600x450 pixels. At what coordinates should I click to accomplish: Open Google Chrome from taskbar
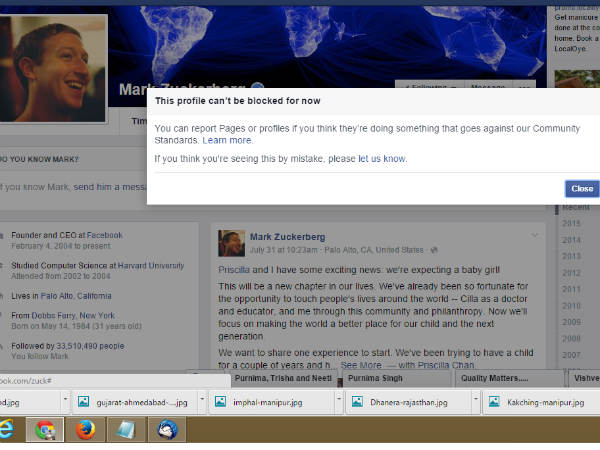45,429
